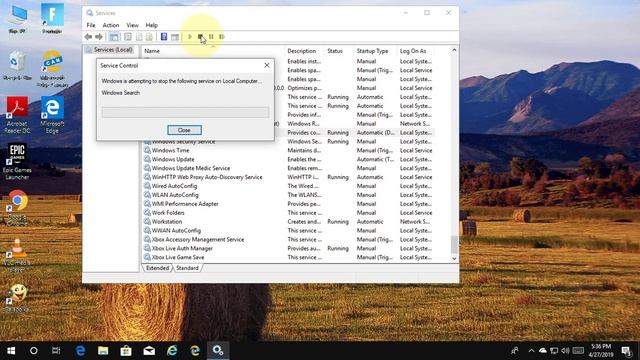
Task: Open the File menu
Action: (91, 25)
